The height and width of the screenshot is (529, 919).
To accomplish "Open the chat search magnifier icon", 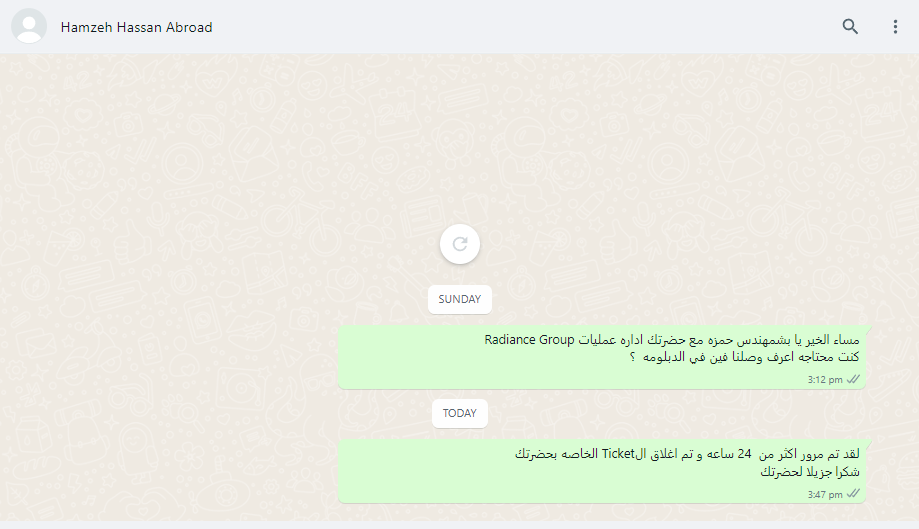I will (x=850, y=26).
